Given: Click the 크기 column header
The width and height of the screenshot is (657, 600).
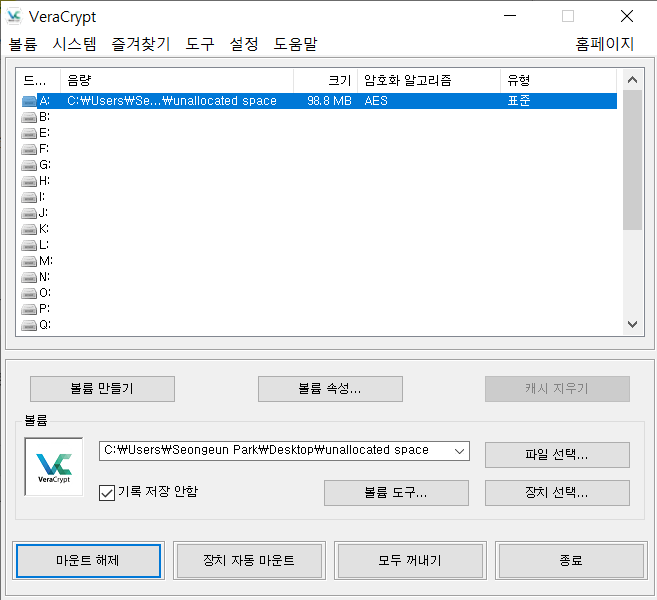Looking at the screenshot, I should 326,80.
